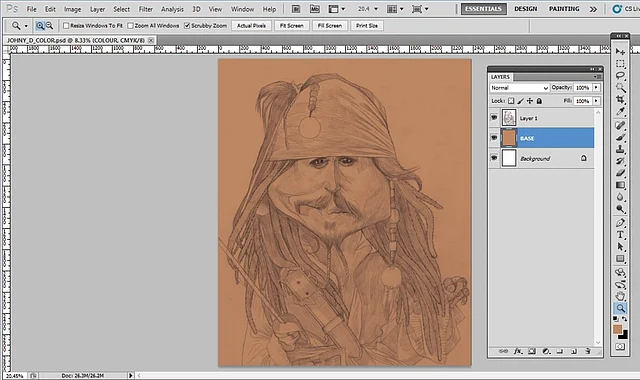The width and height of the screenshot is (640, 380).
Task: Hide Layer 1 visibility eye
Action: click(x=494, y=118)
